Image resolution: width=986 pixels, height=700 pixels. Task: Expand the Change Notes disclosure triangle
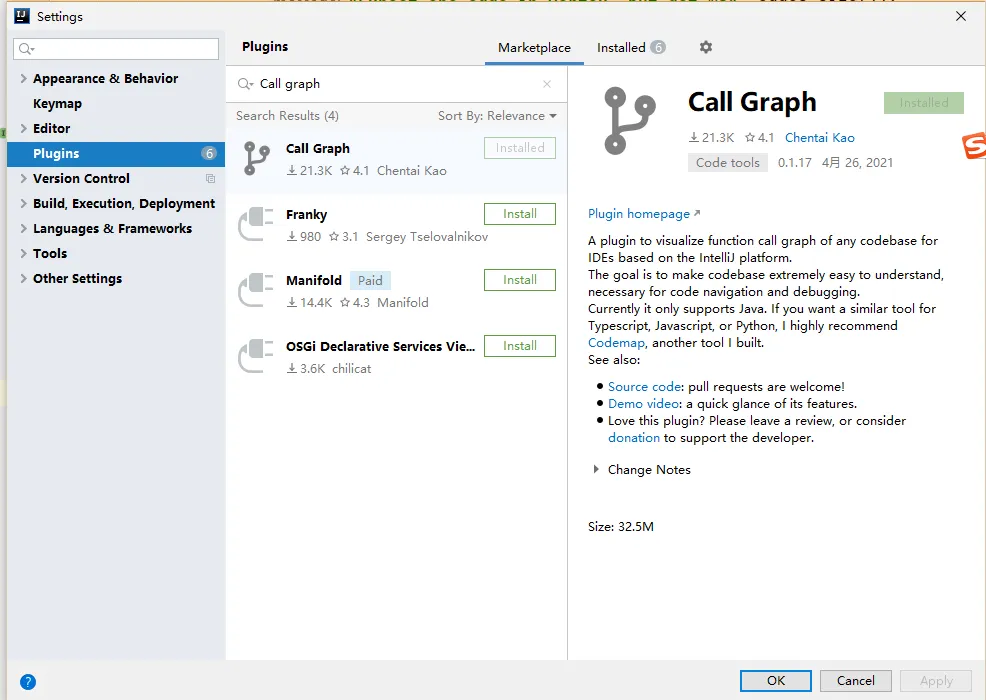click(595, 469)
